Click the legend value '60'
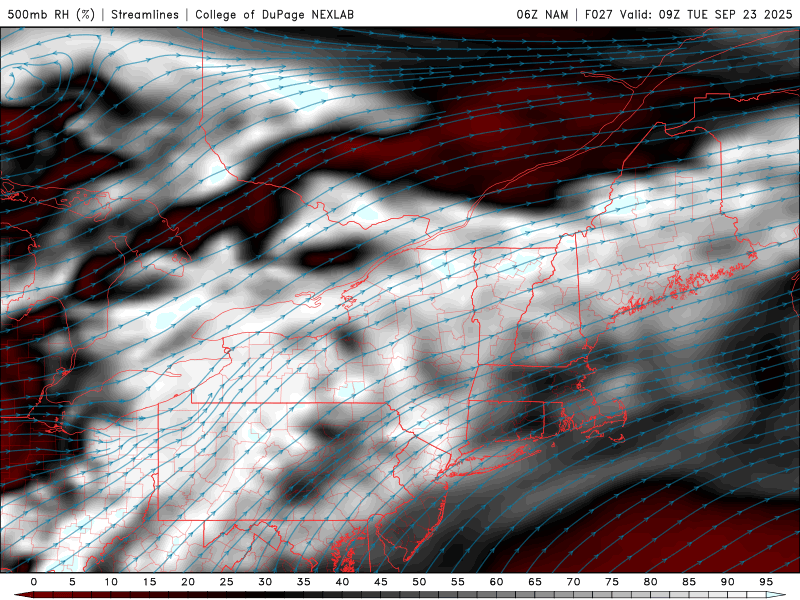Image resolution: width=800 pixels, height=600 pixels. (x=496, y=582)
